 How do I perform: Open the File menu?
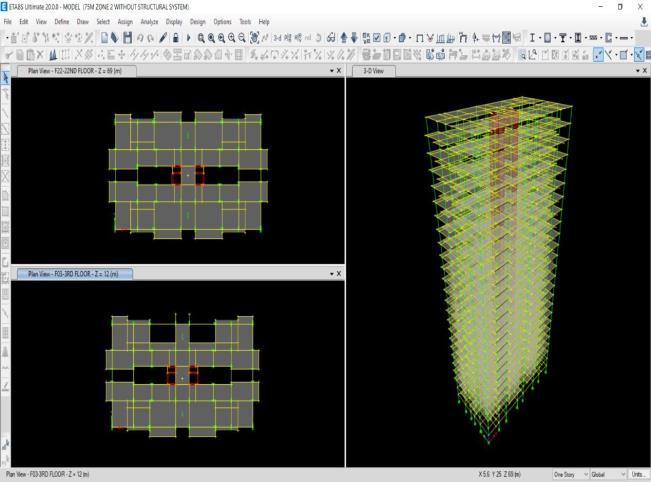pyautogui.click(x=7, y=22)
